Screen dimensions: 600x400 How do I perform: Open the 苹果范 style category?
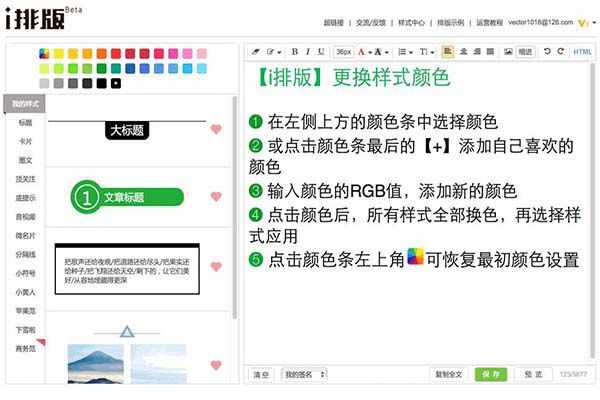tap(26, 311)
